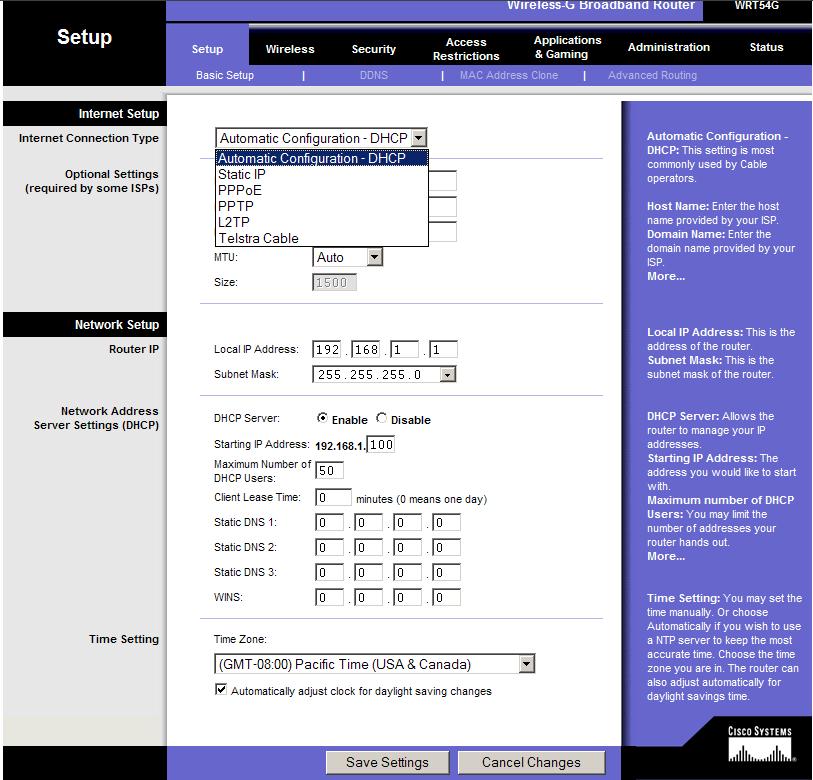Select the DHCP Server Disable radio button
813x780 pixels.
pyautogui.click(x=382, y=418)
